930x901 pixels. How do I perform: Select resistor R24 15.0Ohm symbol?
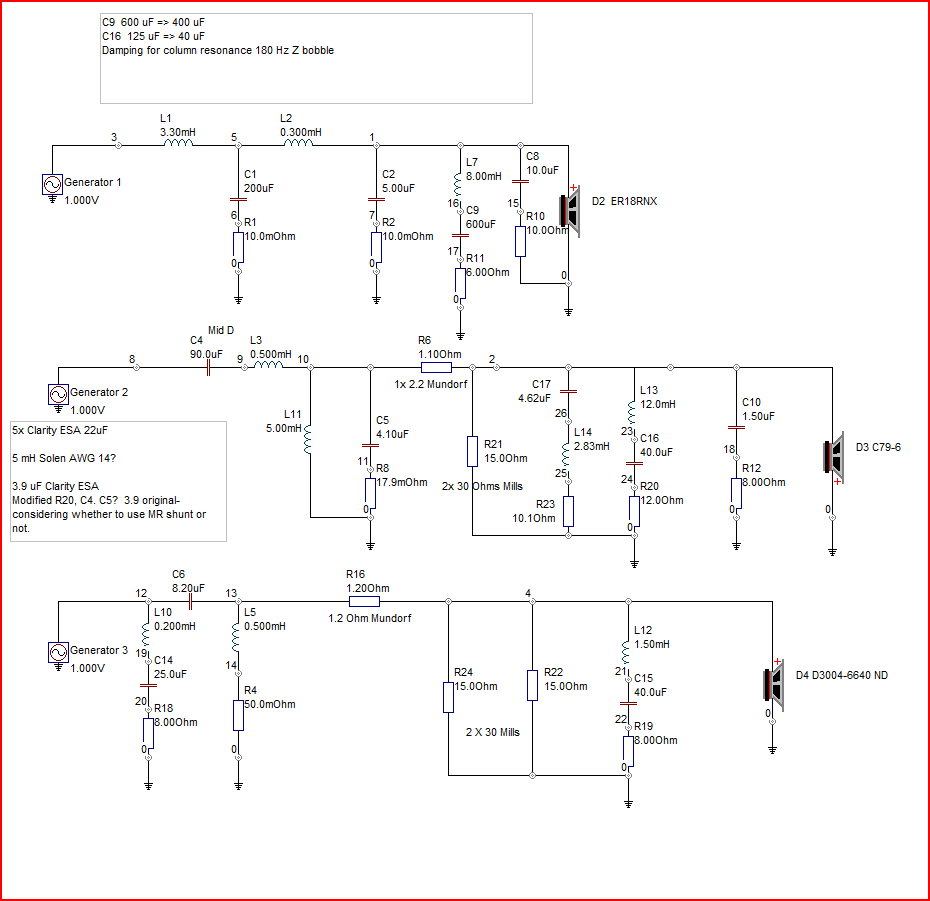(x=448, y=698)
